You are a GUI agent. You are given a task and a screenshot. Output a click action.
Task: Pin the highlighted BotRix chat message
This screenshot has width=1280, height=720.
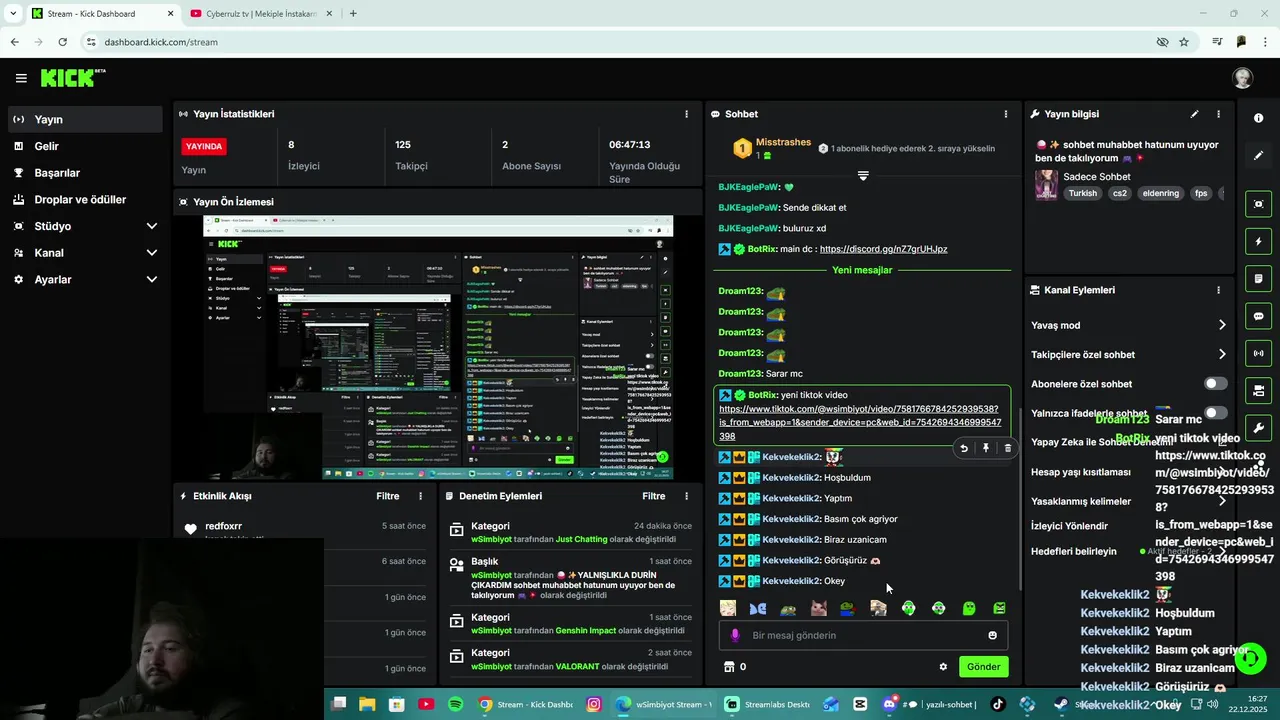pos(986,448)
